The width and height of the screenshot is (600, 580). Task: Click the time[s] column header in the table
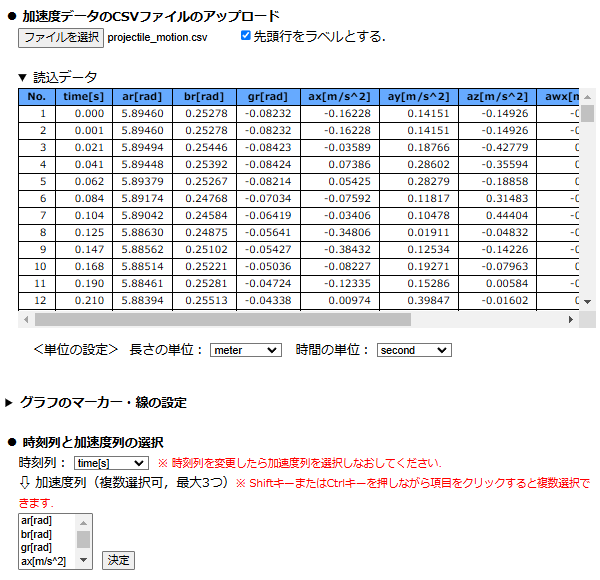[x=83, y=97]
